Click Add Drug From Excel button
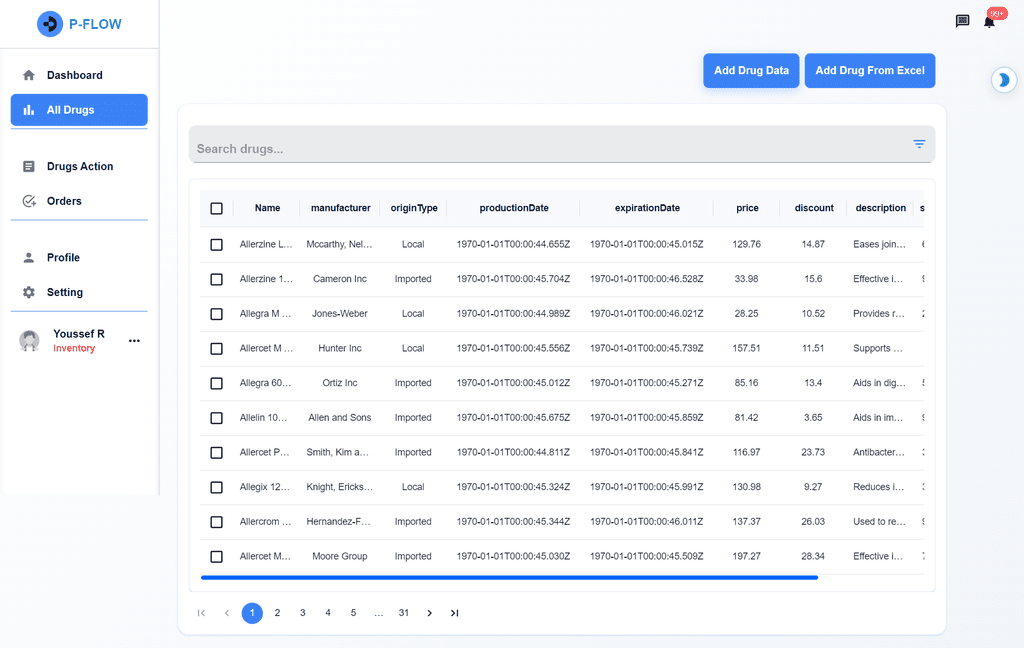 pyautogui.click(x=870, y=71)
